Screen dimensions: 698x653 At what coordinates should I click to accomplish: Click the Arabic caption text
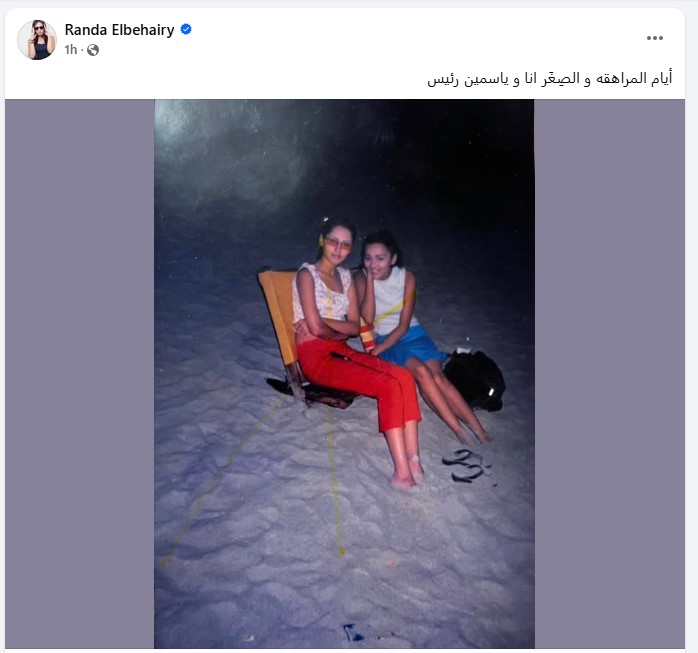(549, 79)
